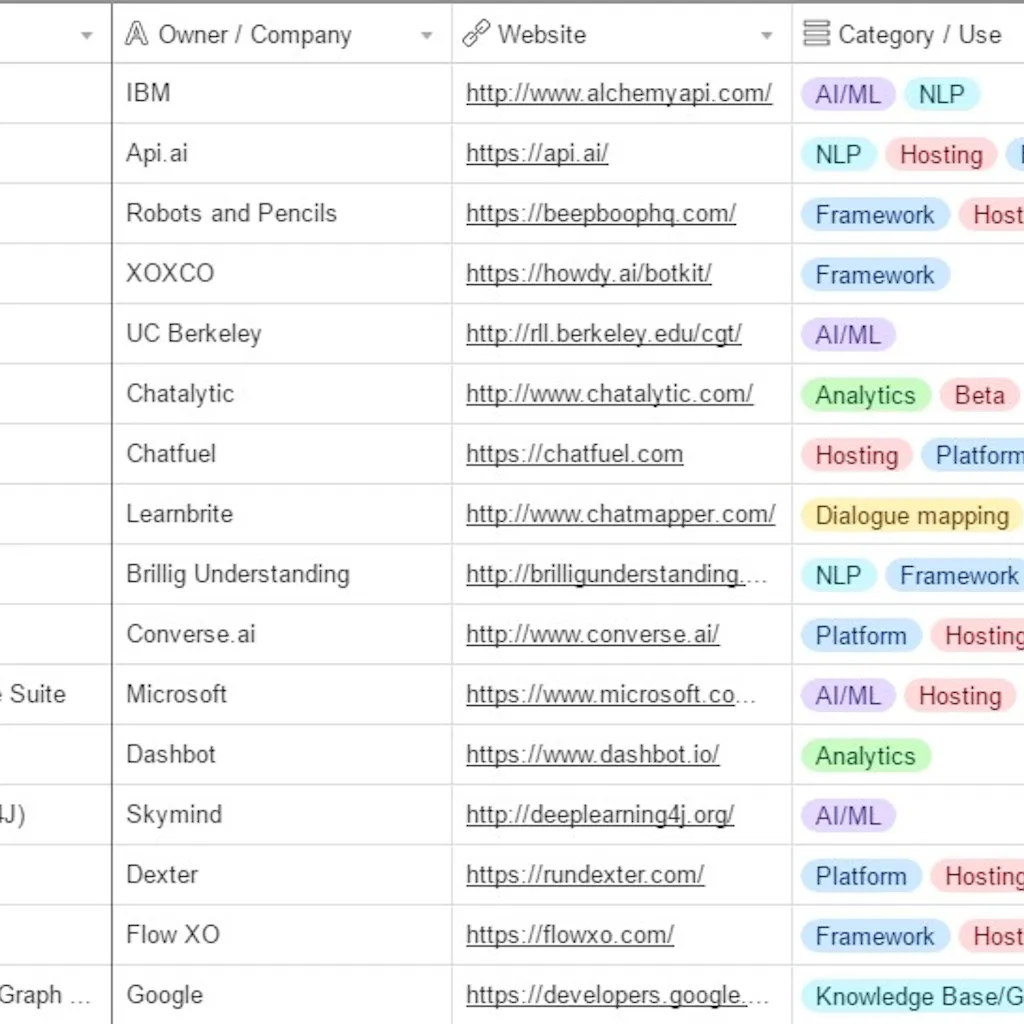Open the first column's header dropdown arrow
Viewport: 1024px width, 1024px height.
(x=87, y=35)
